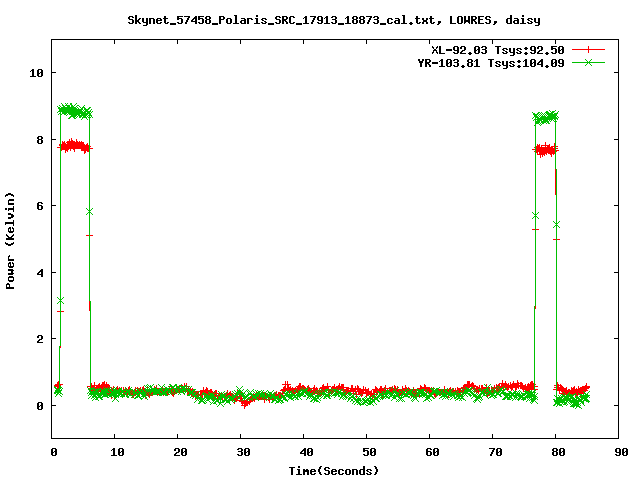Click x-axis tick label 40
640x480 pixels.
pyautogui.click(x=306, y=452)
